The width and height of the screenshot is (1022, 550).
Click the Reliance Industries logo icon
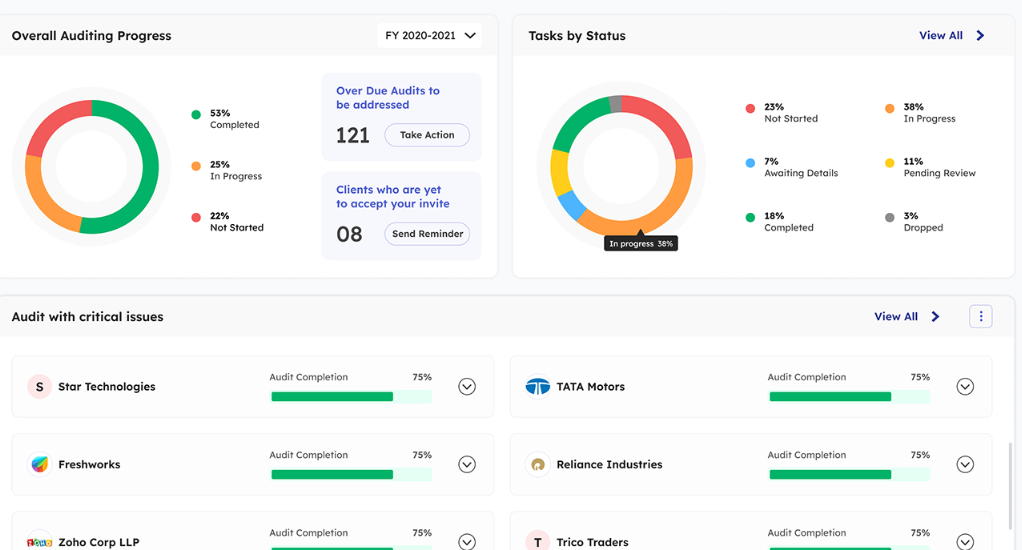(x=538, y=465)
